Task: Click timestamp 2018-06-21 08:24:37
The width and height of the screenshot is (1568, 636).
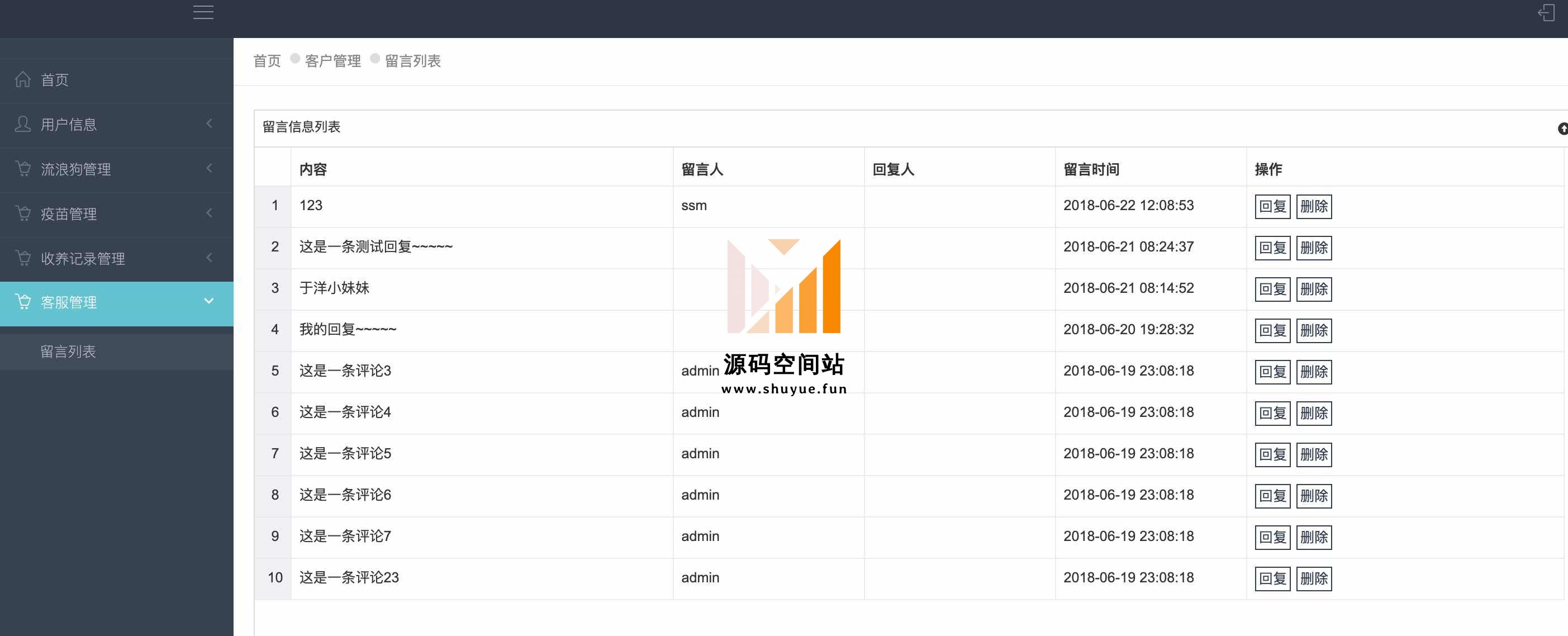Action: [1129, 246]
